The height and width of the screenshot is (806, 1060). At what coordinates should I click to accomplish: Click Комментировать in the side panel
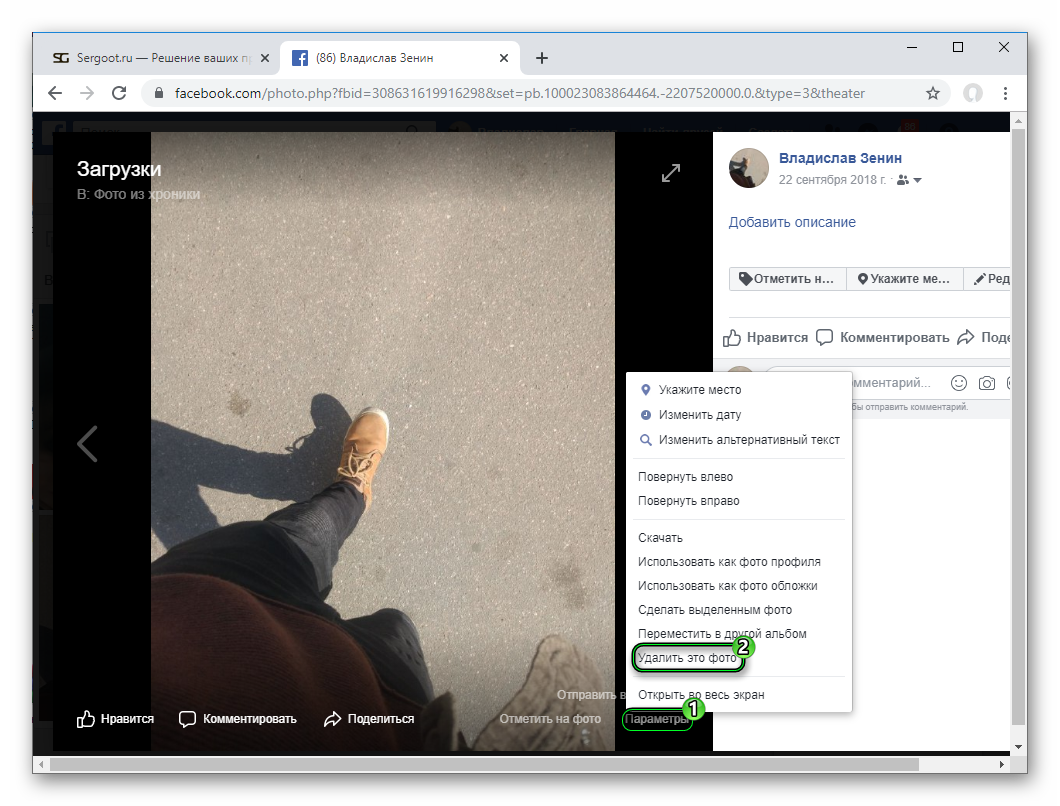click(x=882, y=337)
